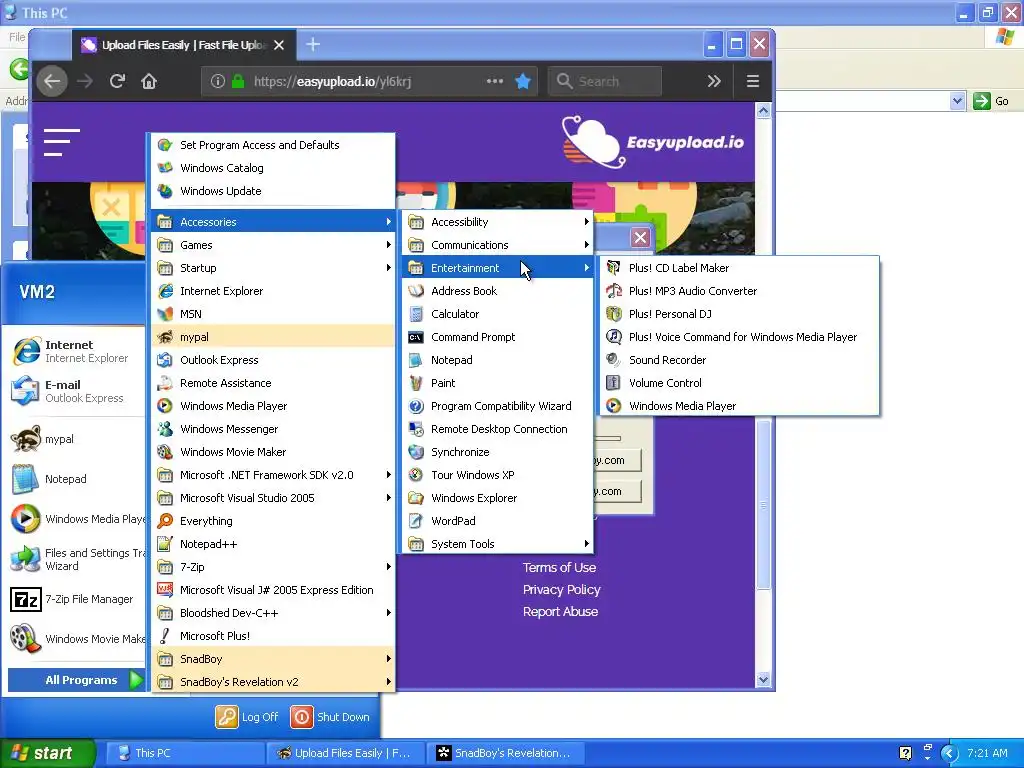
Task: Run Windows Update
Action: click(273, 191)
